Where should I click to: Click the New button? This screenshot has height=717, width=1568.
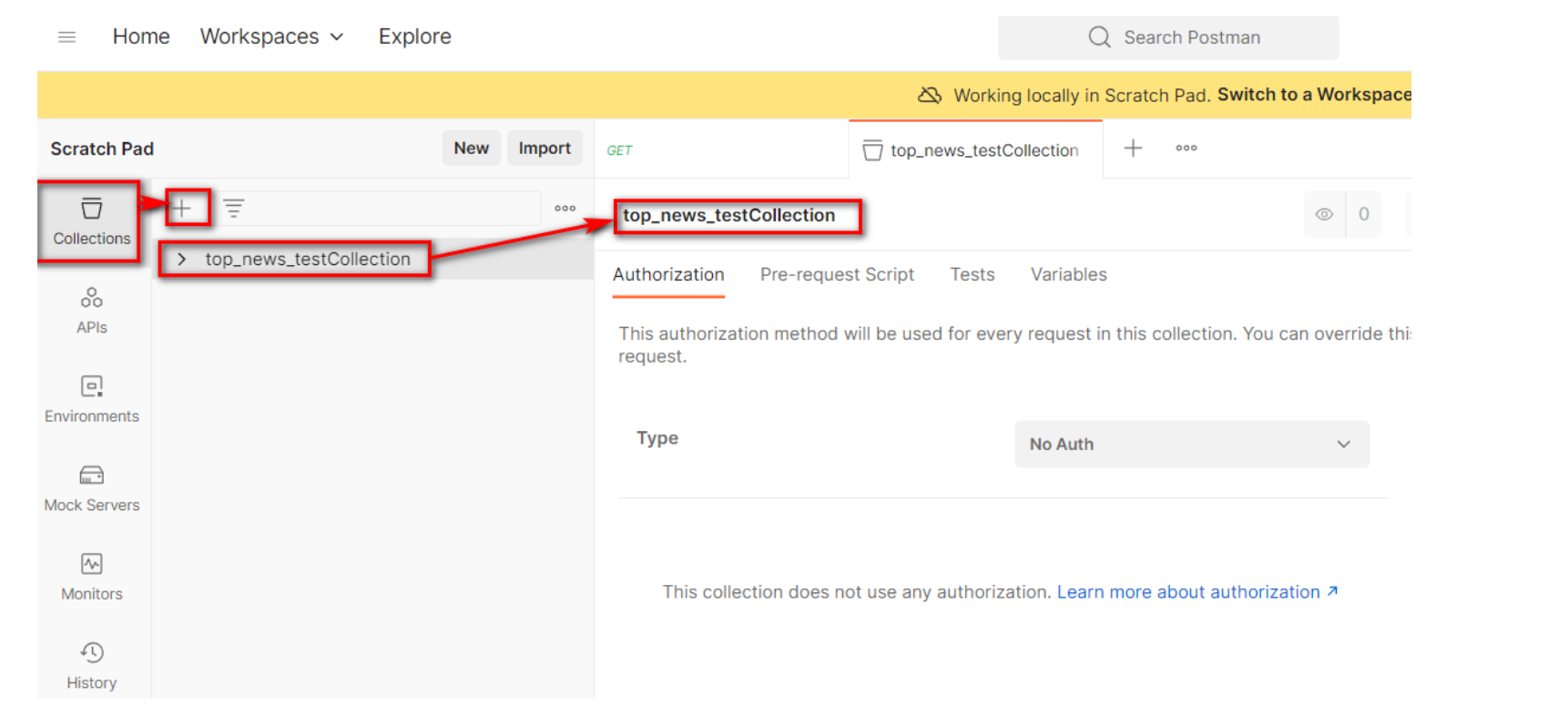[472, 149]
